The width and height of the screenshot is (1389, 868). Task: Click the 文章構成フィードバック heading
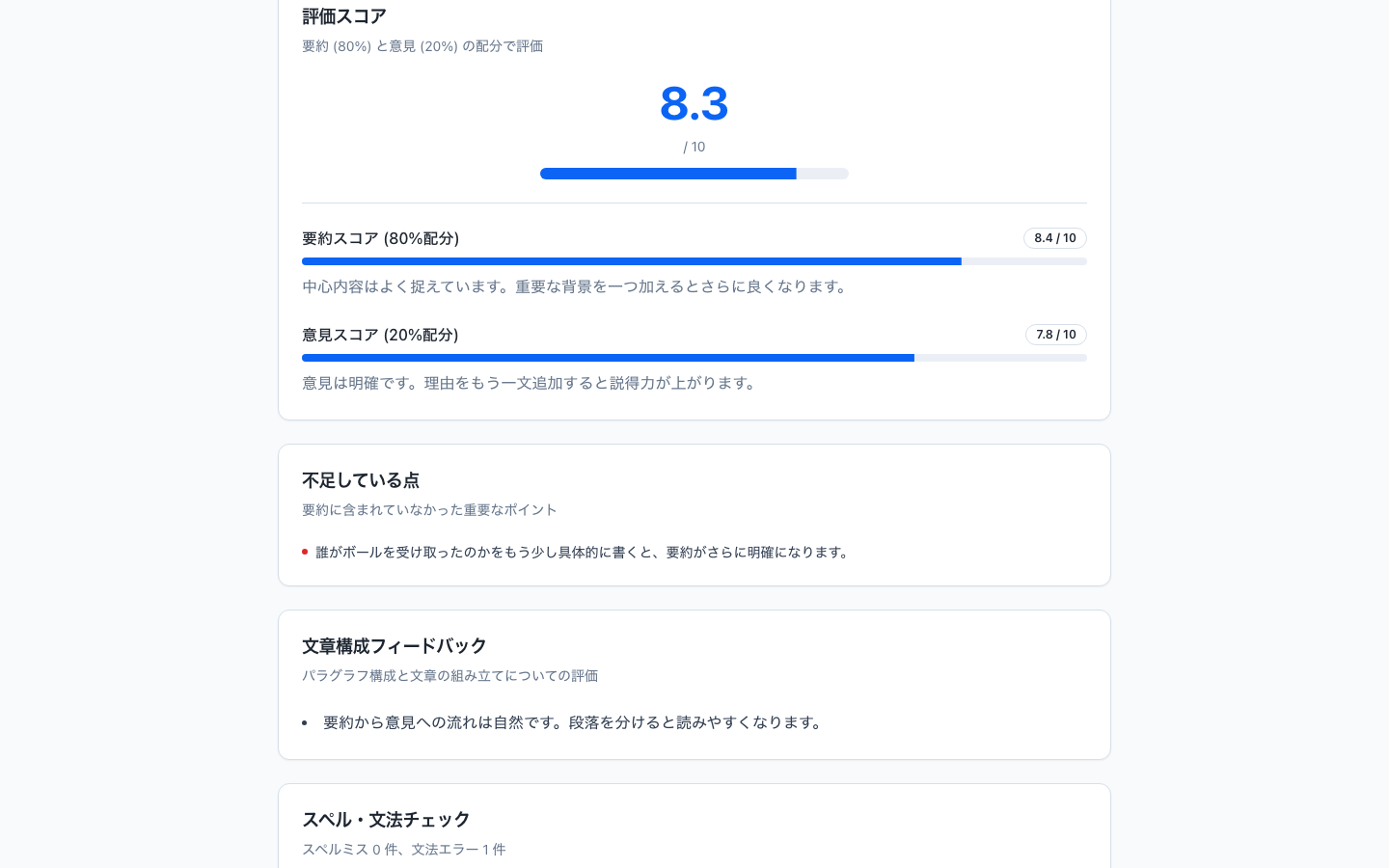tap(395, 646)
